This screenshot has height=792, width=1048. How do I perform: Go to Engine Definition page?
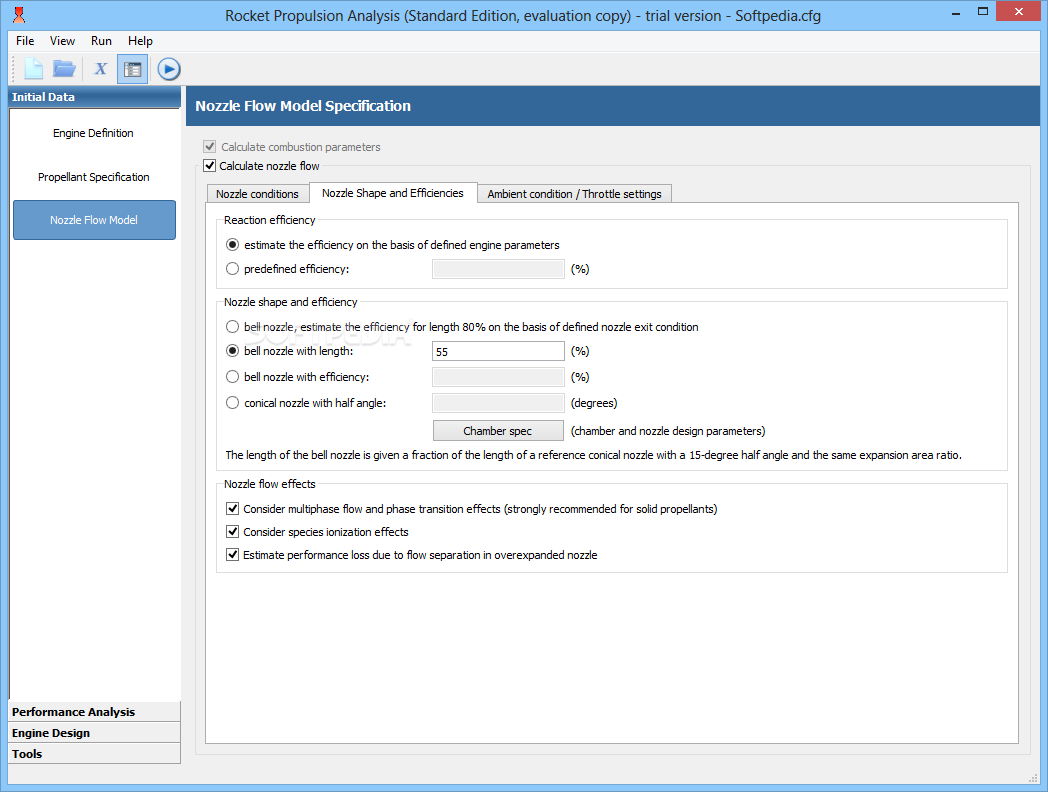(x=94, y=133)
